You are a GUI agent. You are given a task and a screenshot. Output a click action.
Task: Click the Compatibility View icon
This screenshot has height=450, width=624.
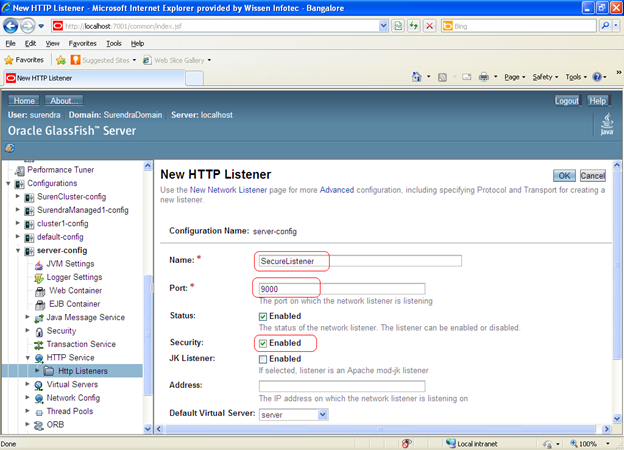coord(398,26)
